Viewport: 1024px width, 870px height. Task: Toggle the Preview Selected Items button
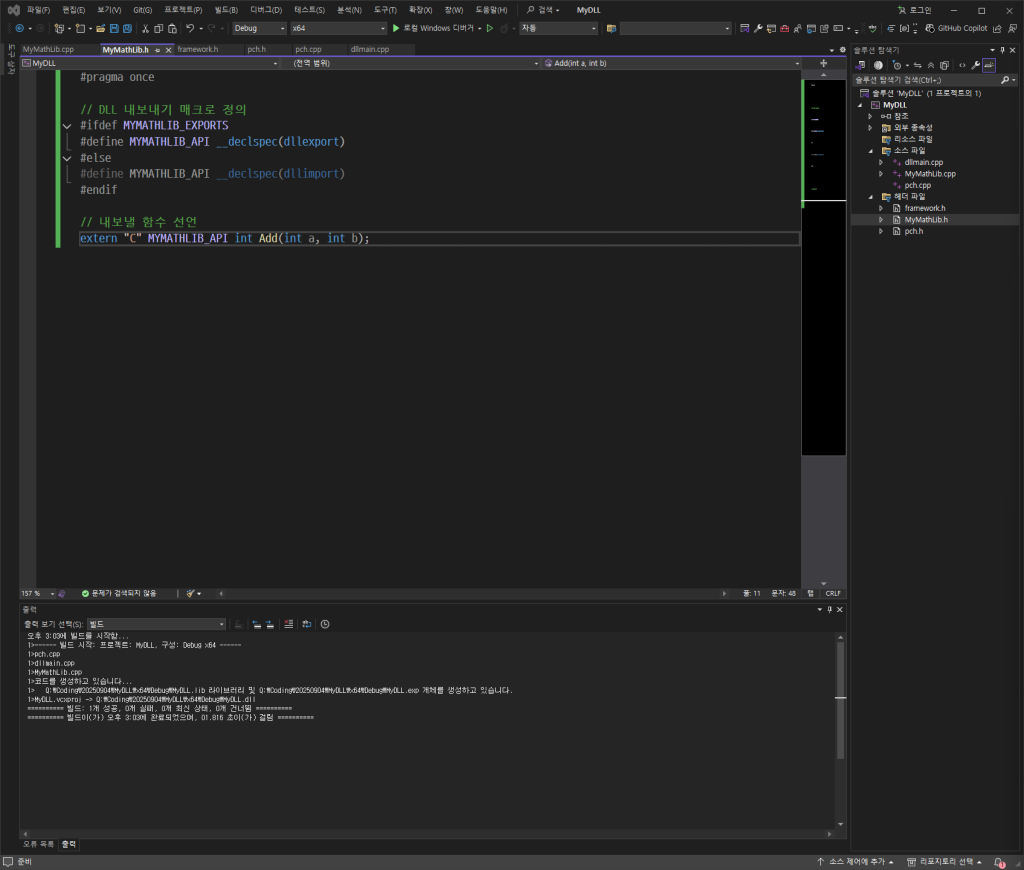[988, 65]
